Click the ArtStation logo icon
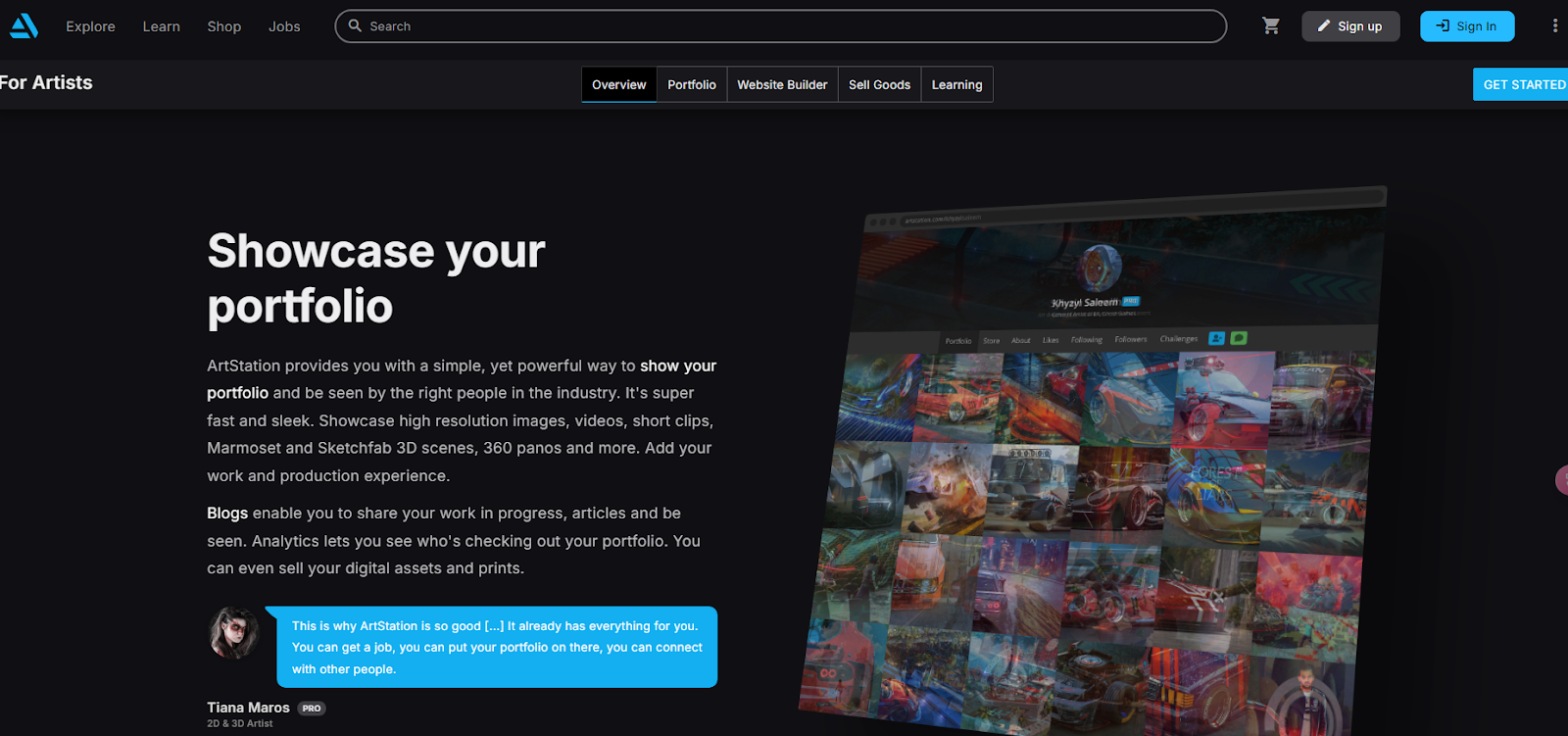1568x736 pixels. [24, 25]
